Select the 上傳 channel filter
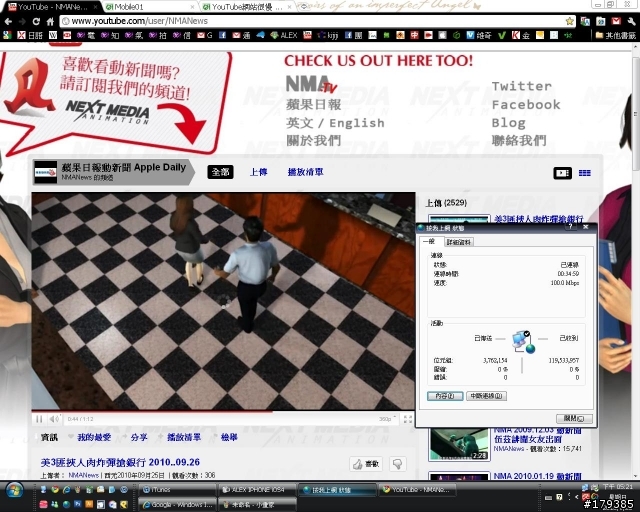The height and width of the screenshot is (512, 640). click(x=259, y=172)
